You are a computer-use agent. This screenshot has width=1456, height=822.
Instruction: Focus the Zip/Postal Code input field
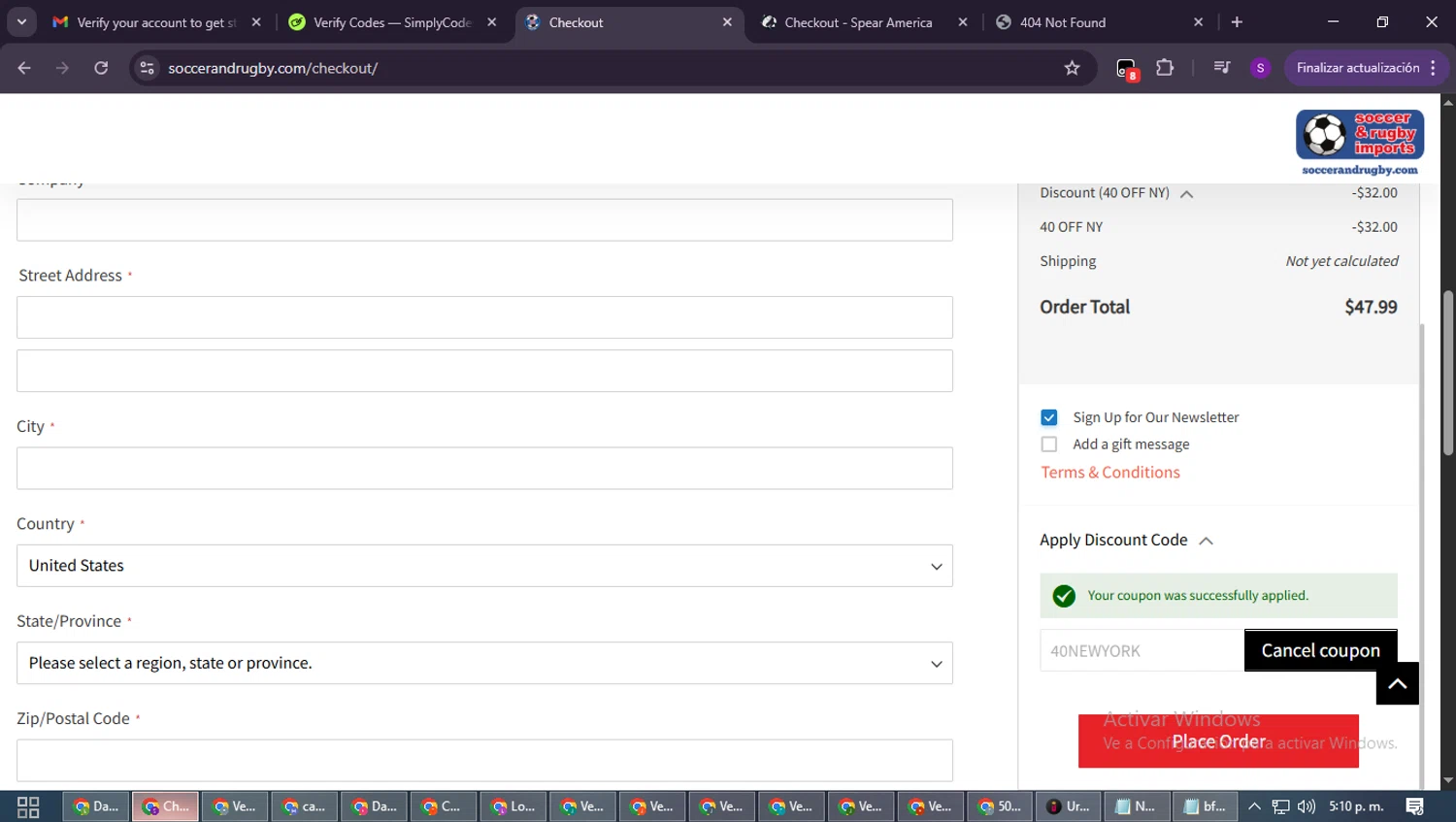click(x=484, y=761)
